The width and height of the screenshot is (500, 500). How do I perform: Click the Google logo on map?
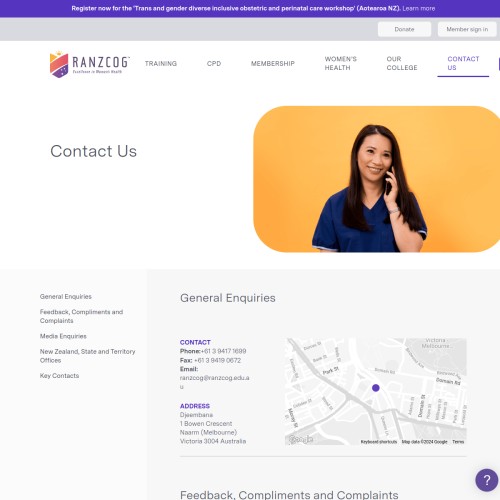301,439
